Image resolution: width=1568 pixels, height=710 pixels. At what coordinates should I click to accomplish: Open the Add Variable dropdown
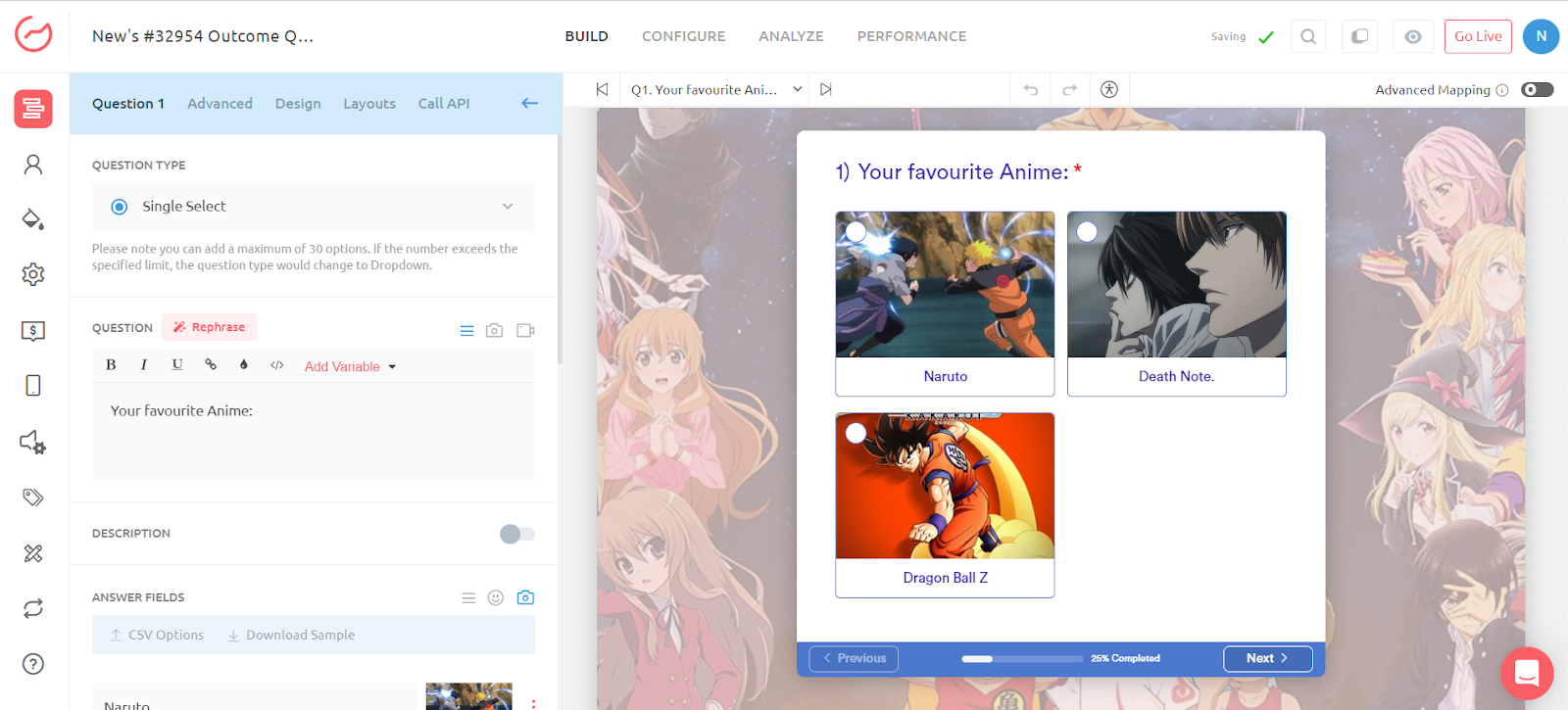[x=350, y=366]
